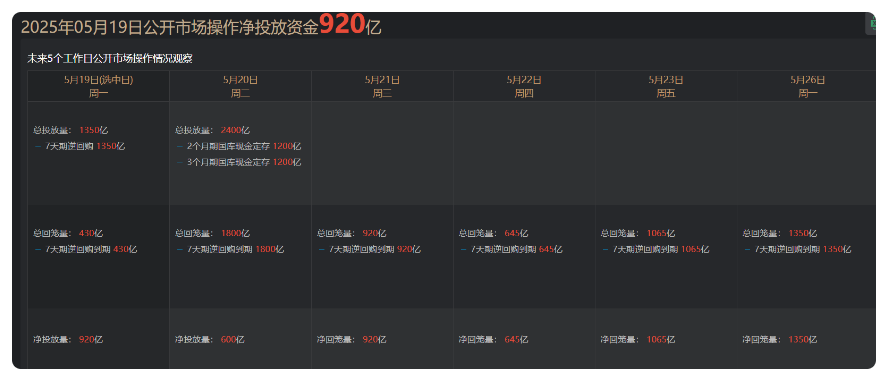Click 总回笼量 645亿 under 5月22日
The width and height of the screenshot is (888, 377).
point(494,233)
